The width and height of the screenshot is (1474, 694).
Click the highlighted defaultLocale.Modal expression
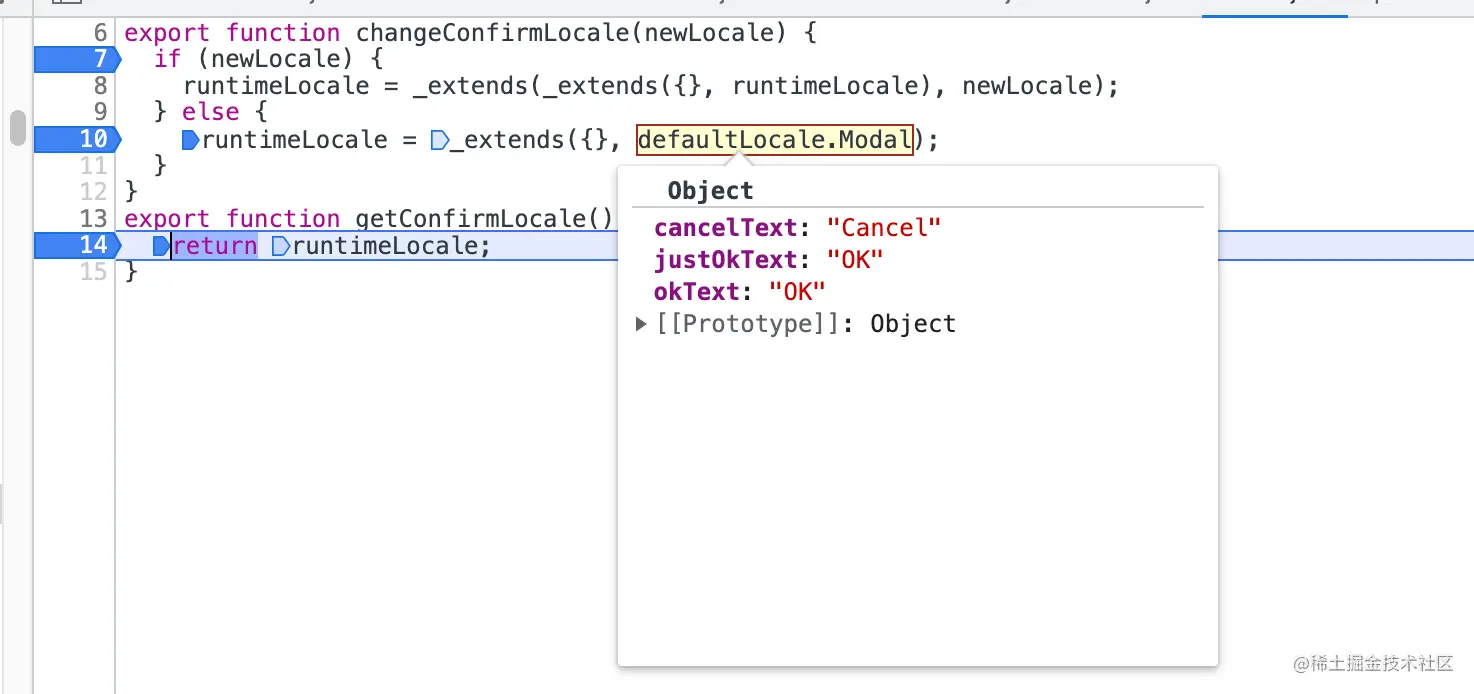[775, 140]
